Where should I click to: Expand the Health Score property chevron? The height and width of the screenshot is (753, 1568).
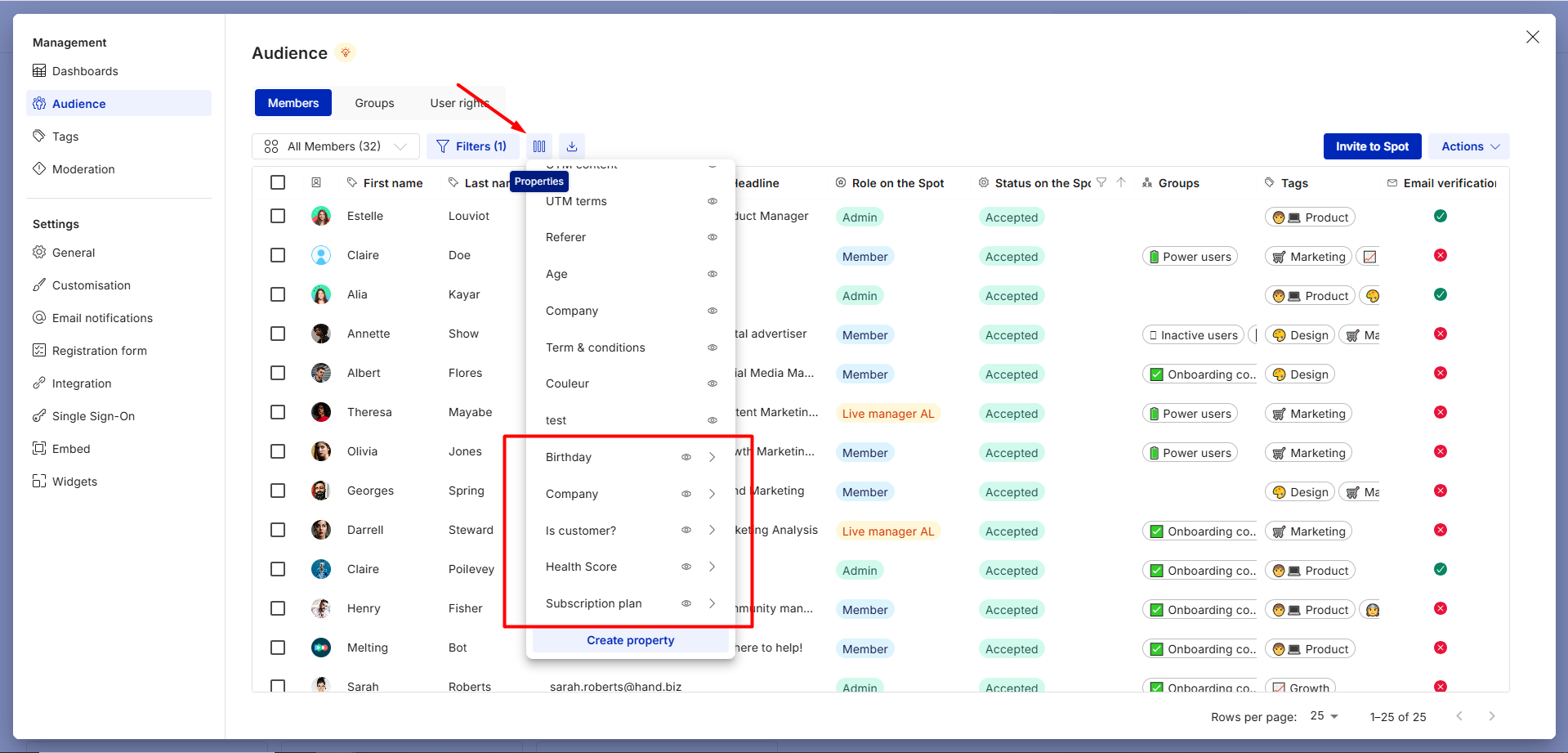[713, 567]
